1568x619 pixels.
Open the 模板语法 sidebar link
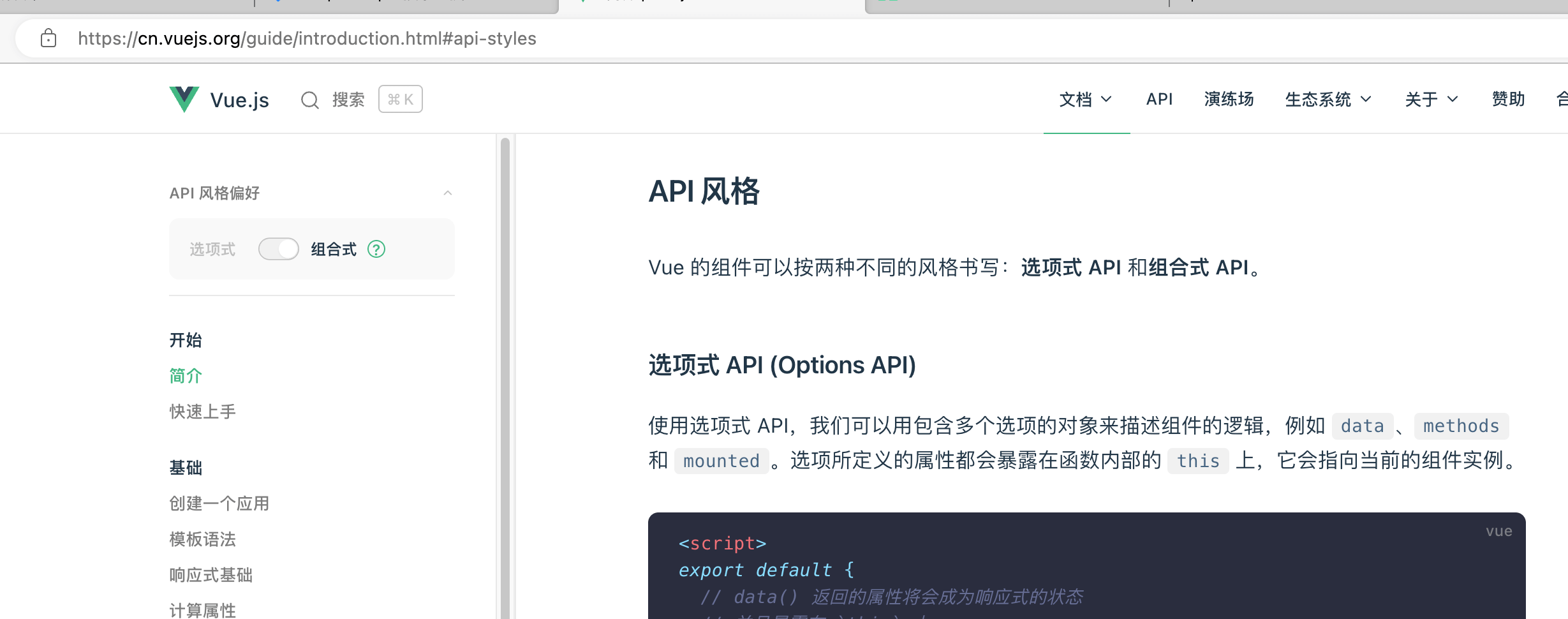203,539
